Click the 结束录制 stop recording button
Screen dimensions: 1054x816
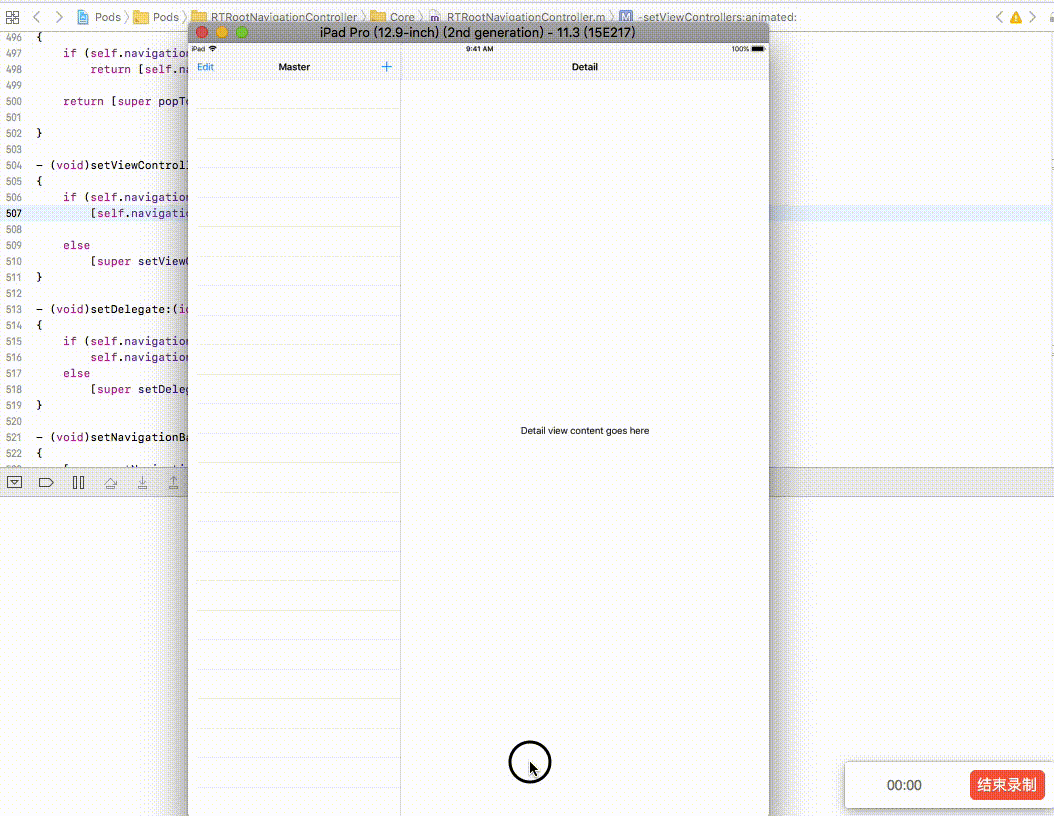tap(1007, 785)
